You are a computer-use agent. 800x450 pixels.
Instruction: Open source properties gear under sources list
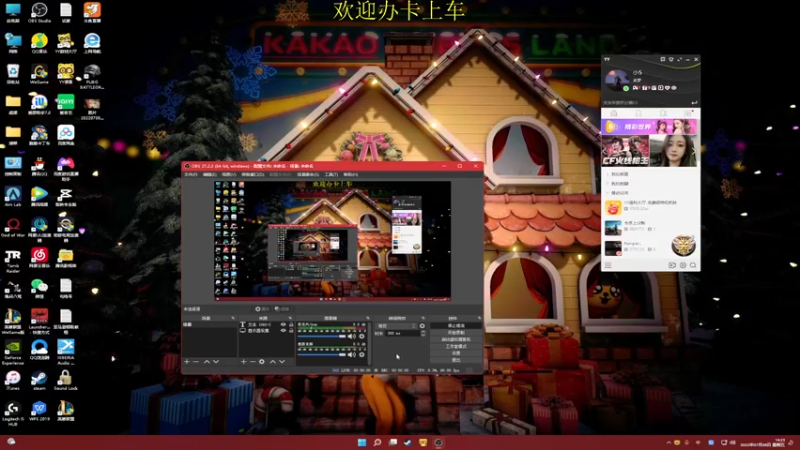click(x=262, y=362)
